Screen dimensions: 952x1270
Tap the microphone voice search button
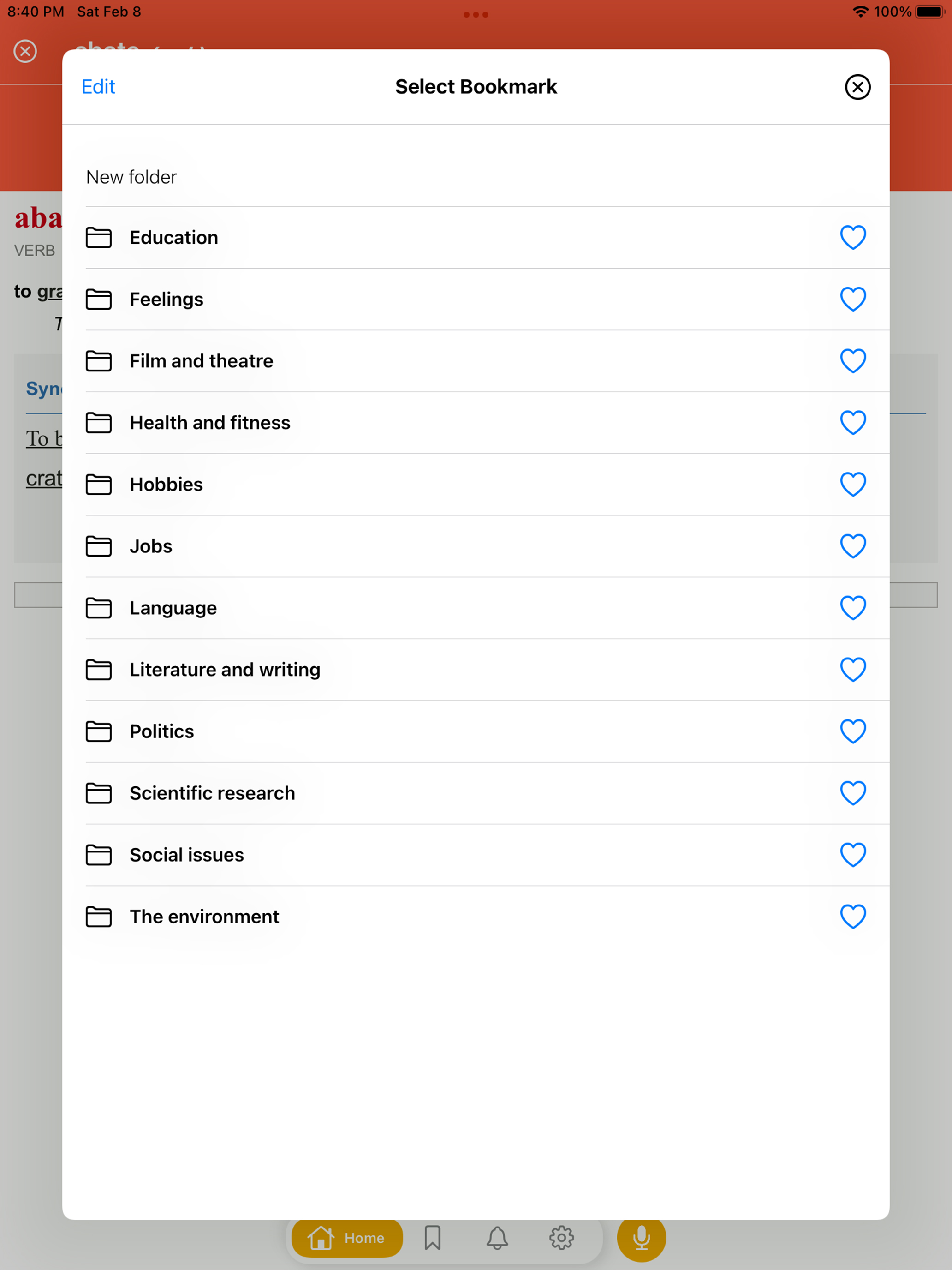tap(642, 1238)
